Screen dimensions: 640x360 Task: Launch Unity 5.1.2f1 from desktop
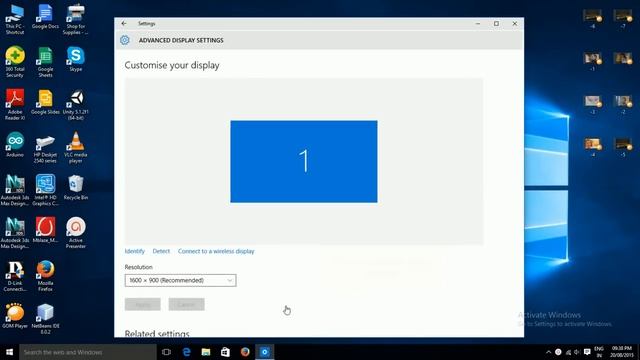[76, 105]
